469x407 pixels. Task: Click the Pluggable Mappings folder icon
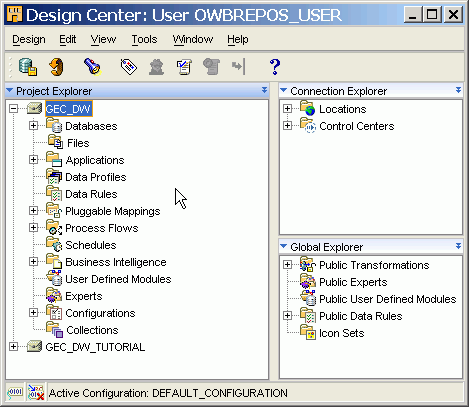pos(54,211)
